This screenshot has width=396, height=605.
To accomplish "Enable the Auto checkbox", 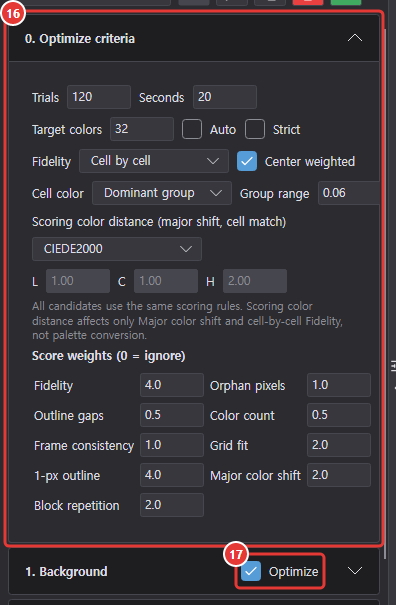I will (x=192, y=129).
